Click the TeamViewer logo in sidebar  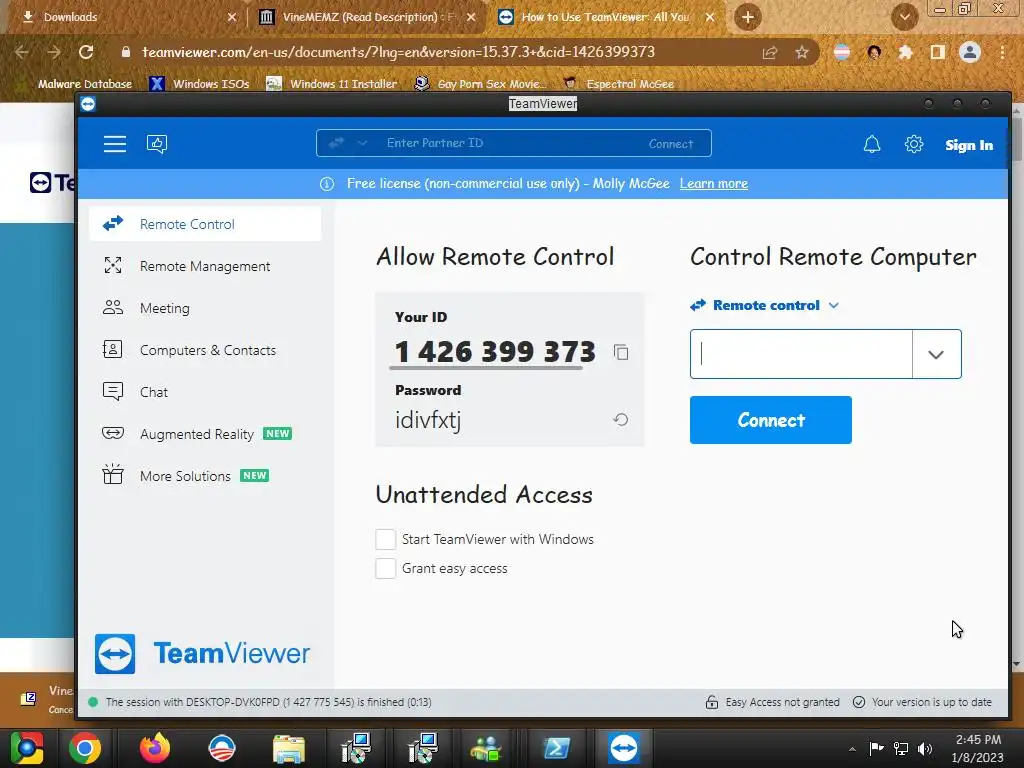tap(202, 653)
